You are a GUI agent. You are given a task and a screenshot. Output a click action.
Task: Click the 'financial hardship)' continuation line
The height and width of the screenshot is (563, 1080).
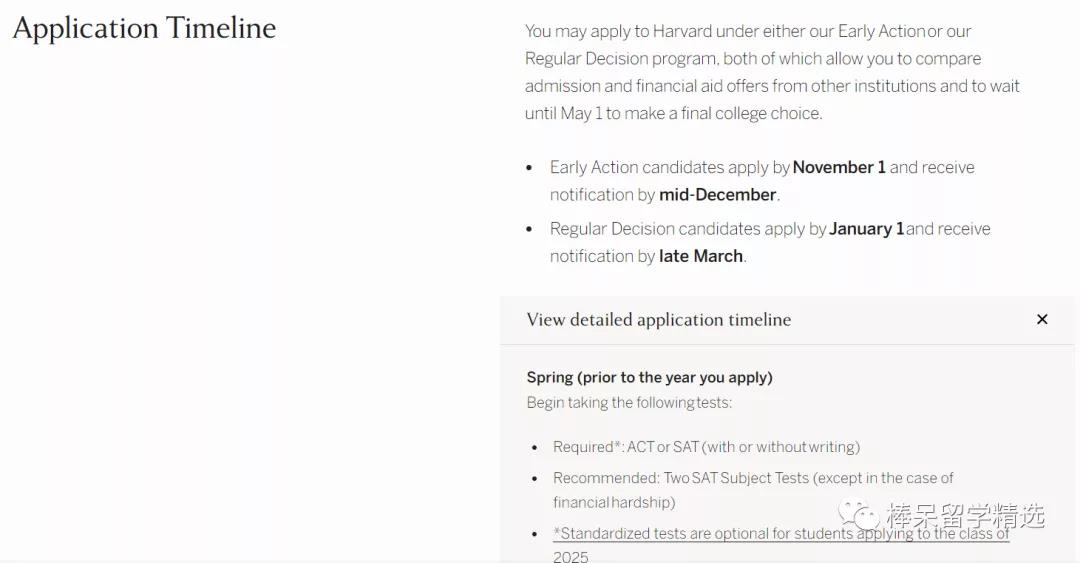pyautogui.click(x=614, y=502)
